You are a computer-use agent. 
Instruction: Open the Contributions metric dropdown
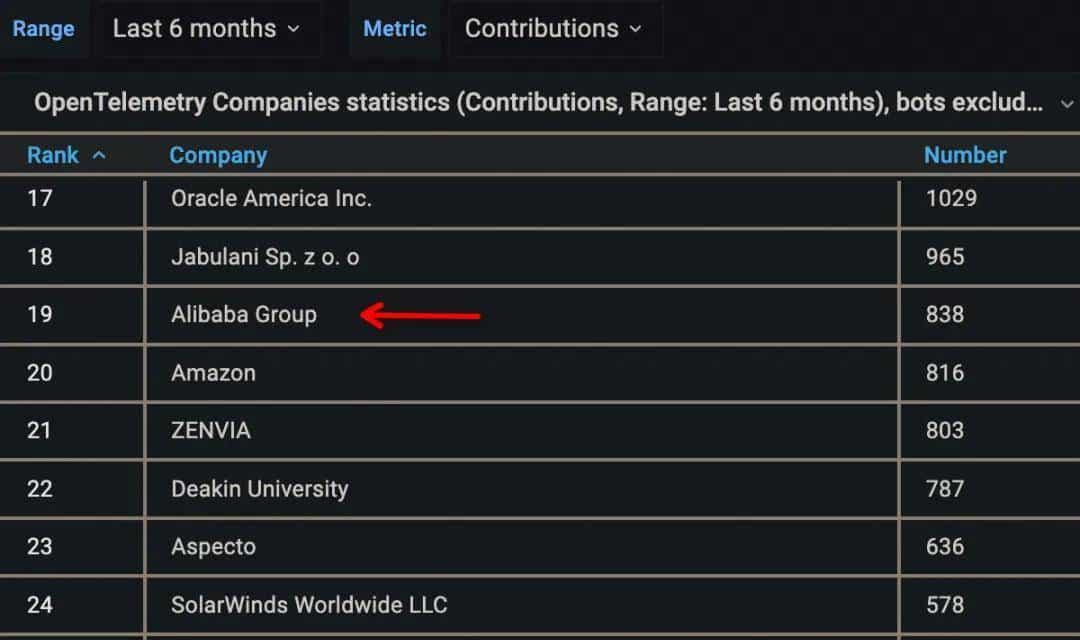(x=553, y=29)
